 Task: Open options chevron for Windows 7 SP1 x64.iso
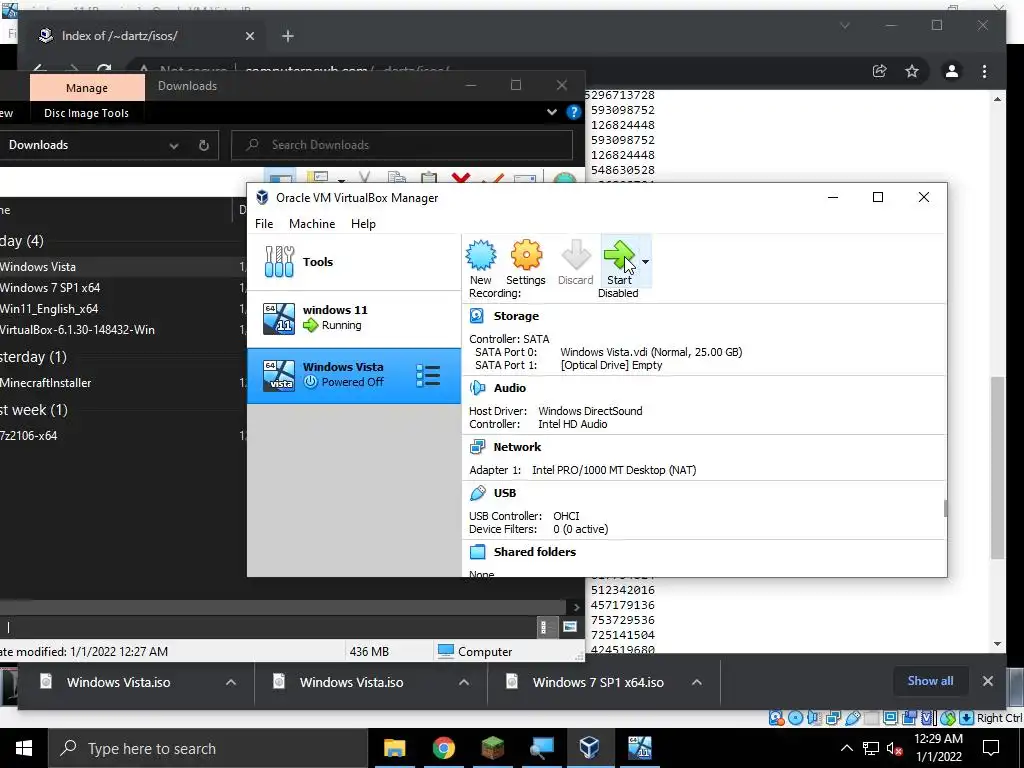697,682
